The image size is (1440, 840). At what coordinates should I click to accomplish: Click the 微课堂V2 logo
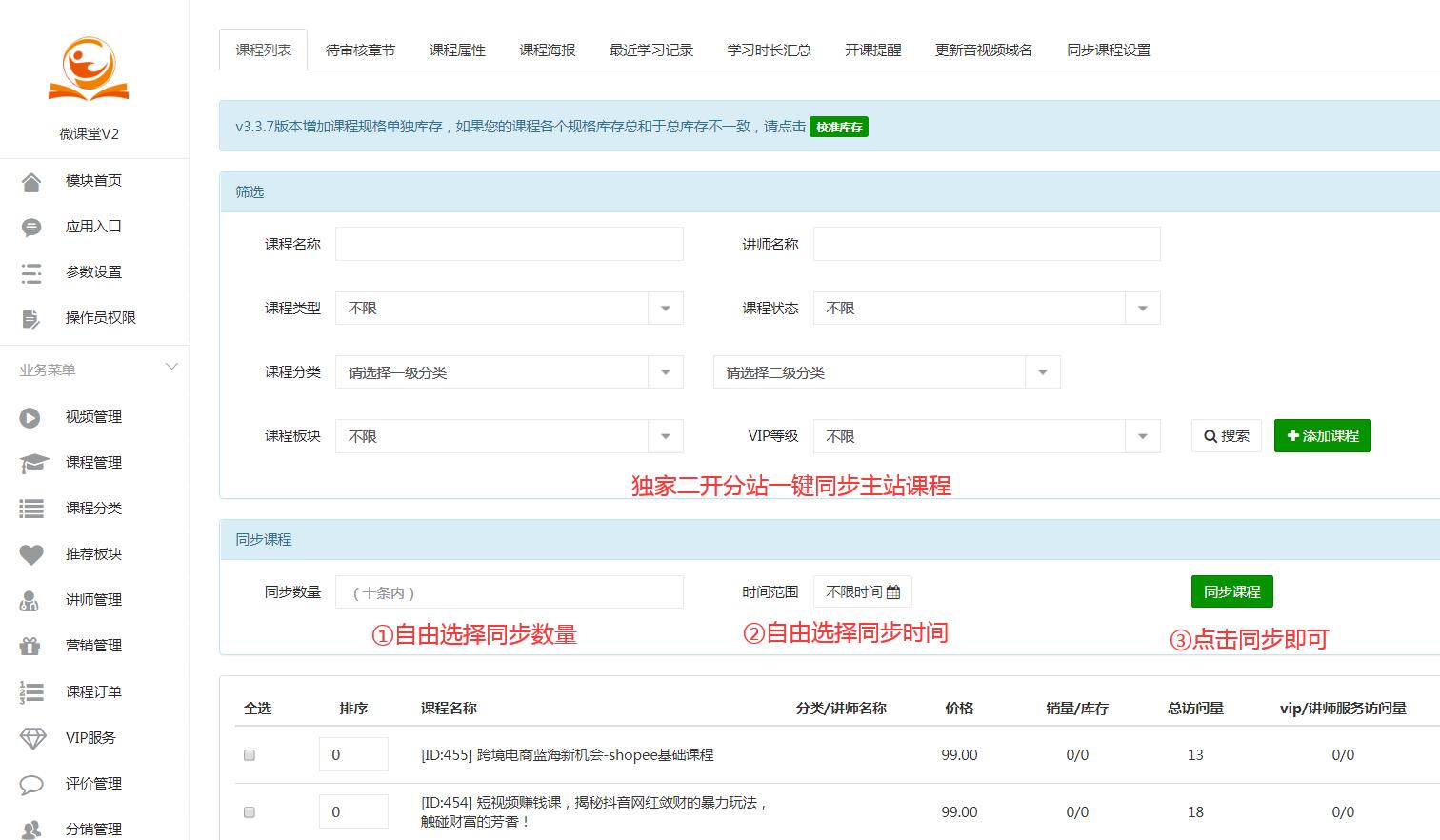89,69
